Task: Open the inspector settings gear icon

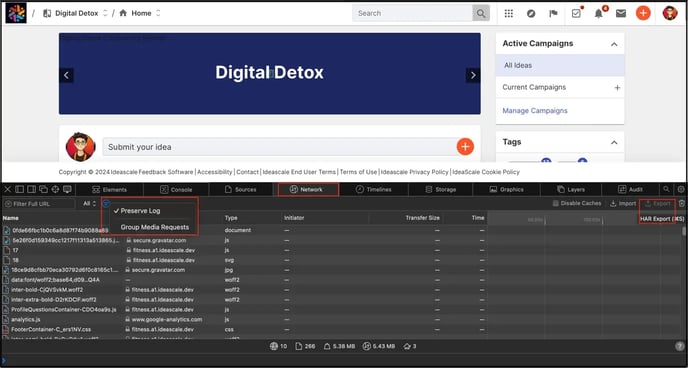Action: click(x=681, y=189)
